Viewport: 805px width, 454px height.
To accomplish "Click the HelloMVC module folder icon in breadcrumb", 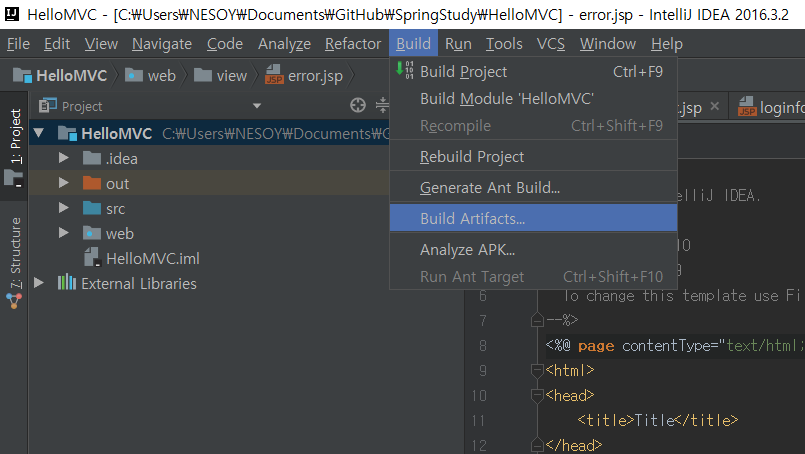I will pos(22,75).
